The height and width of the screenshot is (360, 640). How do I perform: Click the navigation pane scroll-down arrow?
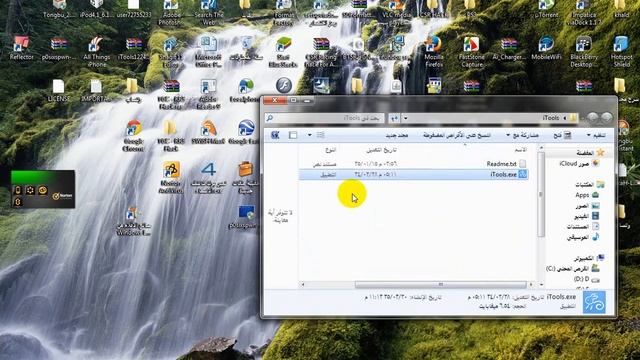[x=541, y=284]
